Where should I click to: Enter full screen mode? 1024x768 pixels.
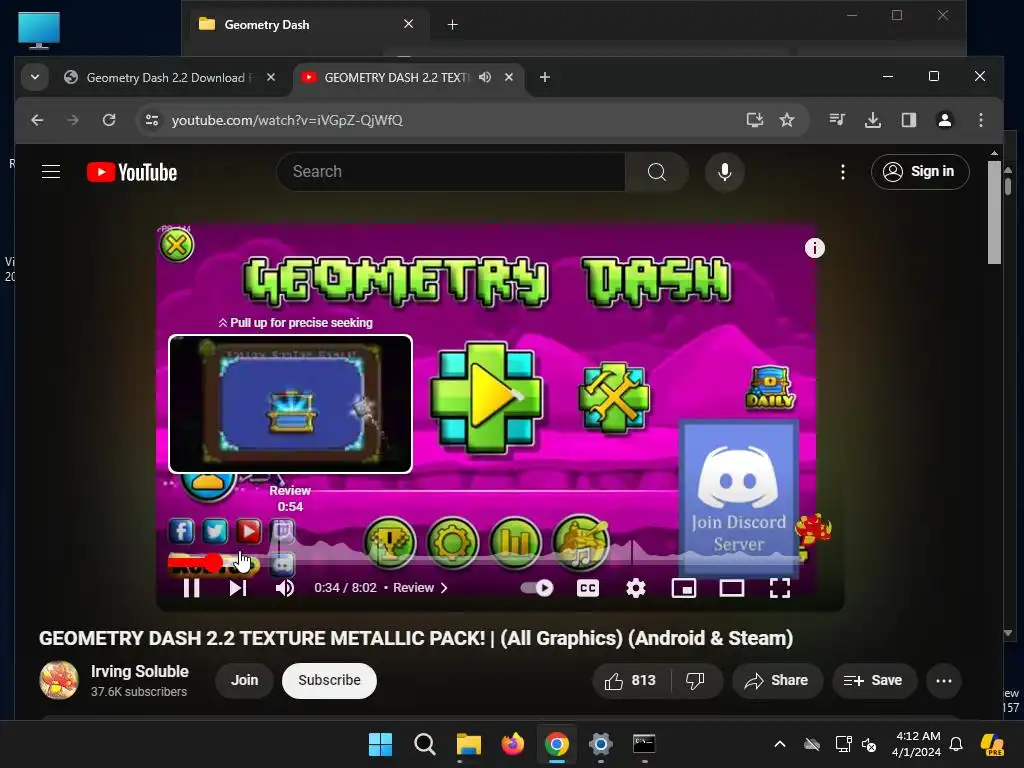pos(780,588)
